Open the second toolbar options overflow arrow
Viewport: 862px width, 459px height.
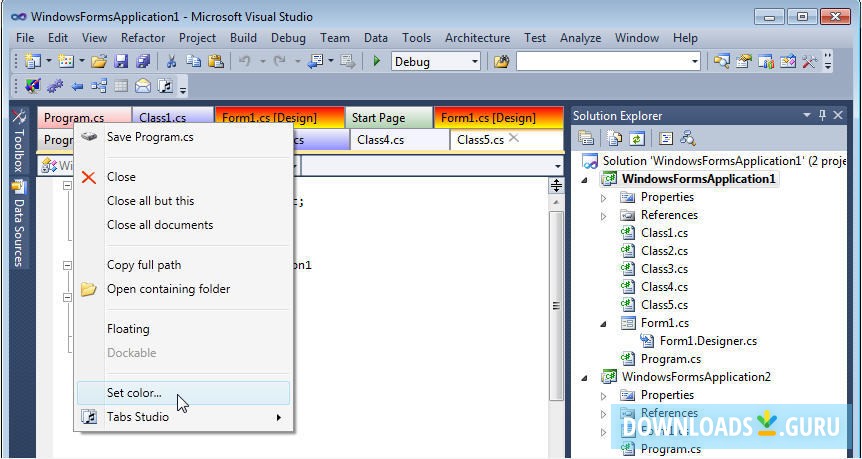[183, 88]
